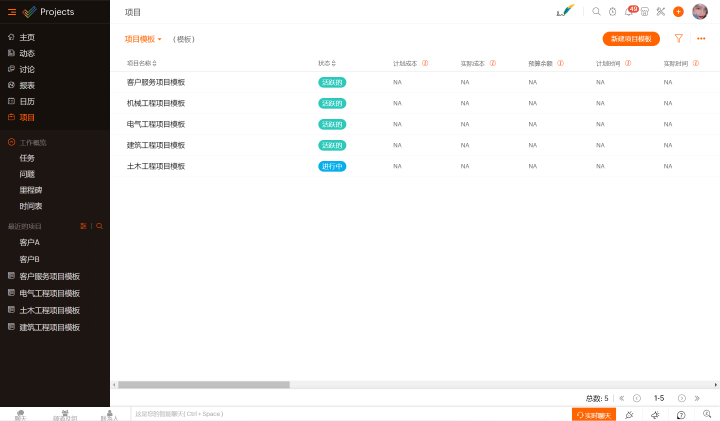The width and height of the screenshot is (720, 421).
Task: Open the three-dot more options menu
Action: coord(701,39)
